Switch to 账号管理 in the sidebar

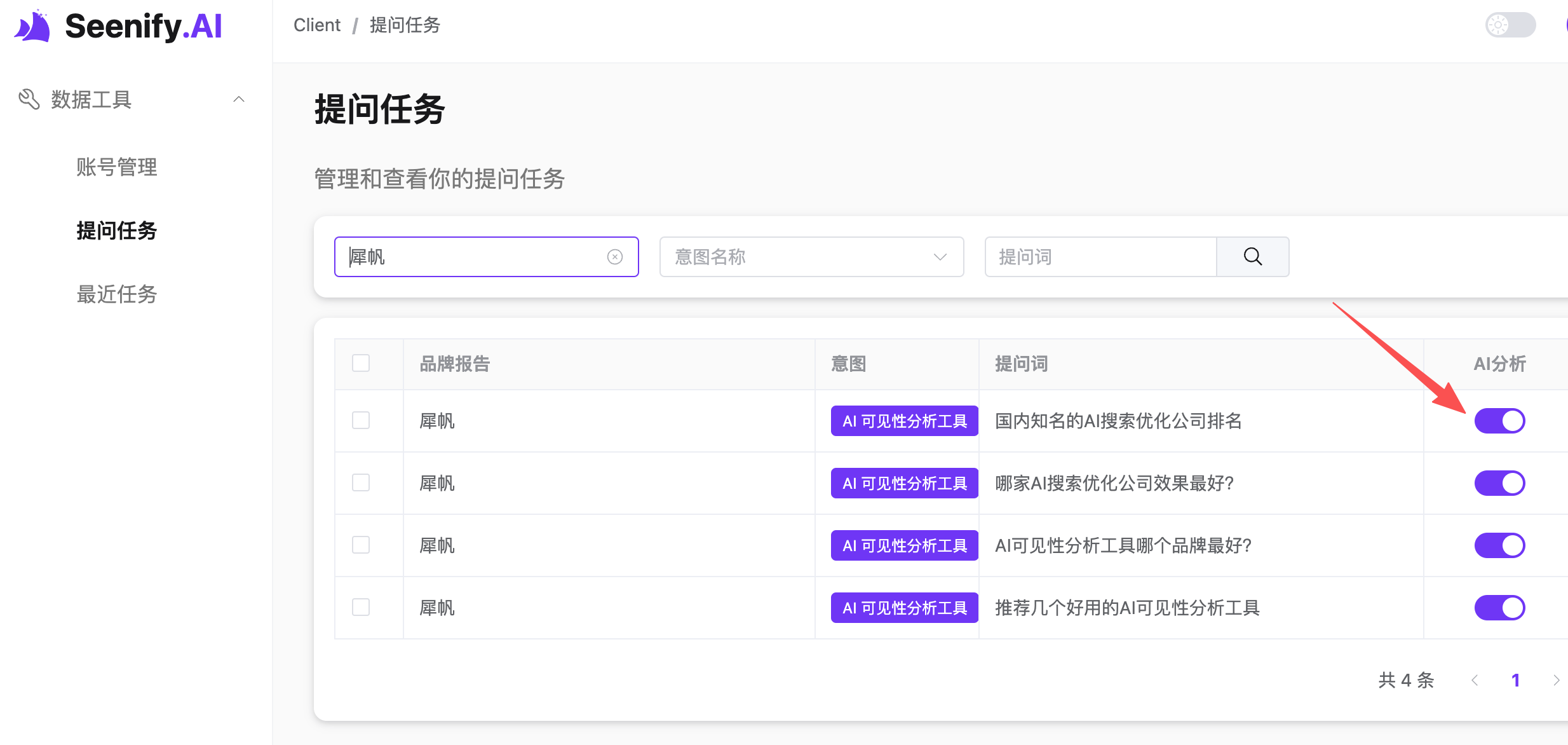pyautogui.click(x=117, y=167)
